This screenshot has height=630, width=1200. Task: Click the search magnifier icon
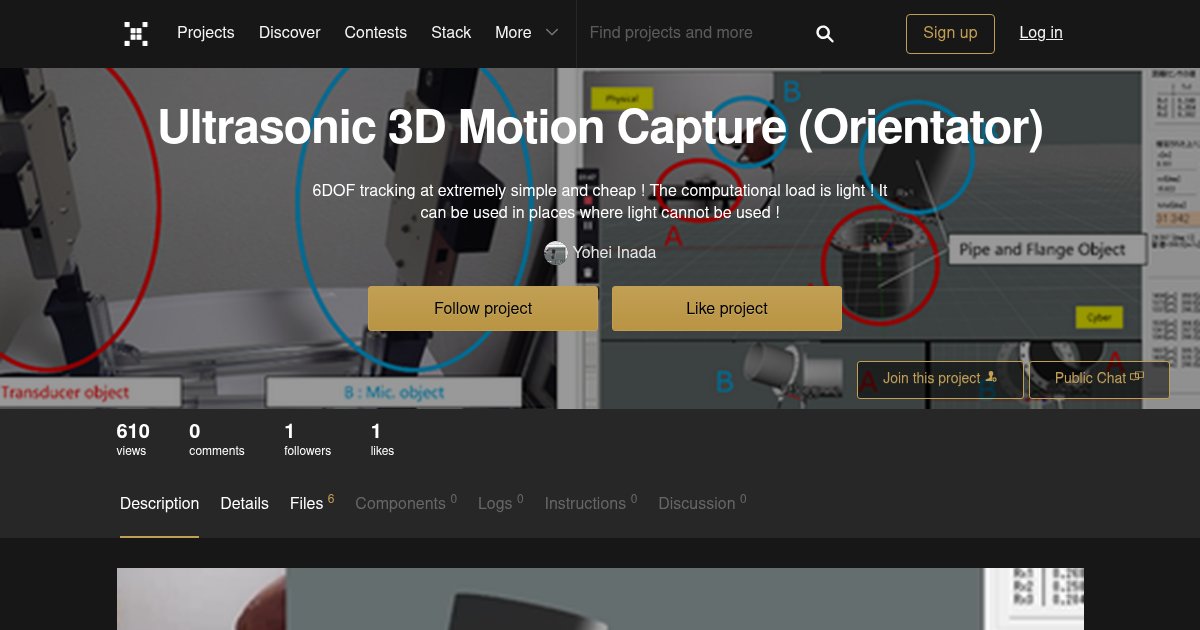click(825, 34)
